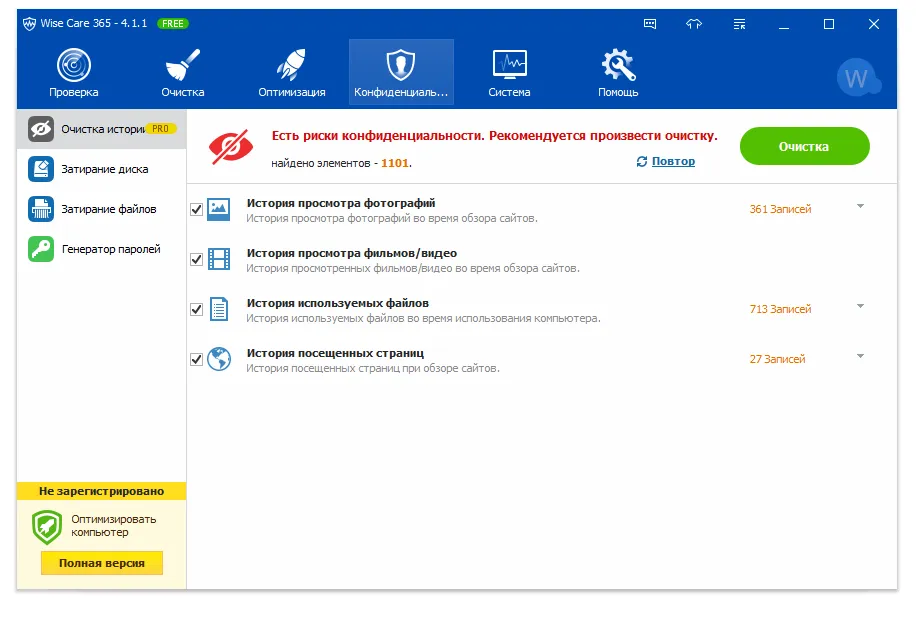
Task: Click the yellow PRO badge
Action: pos(160,128)
